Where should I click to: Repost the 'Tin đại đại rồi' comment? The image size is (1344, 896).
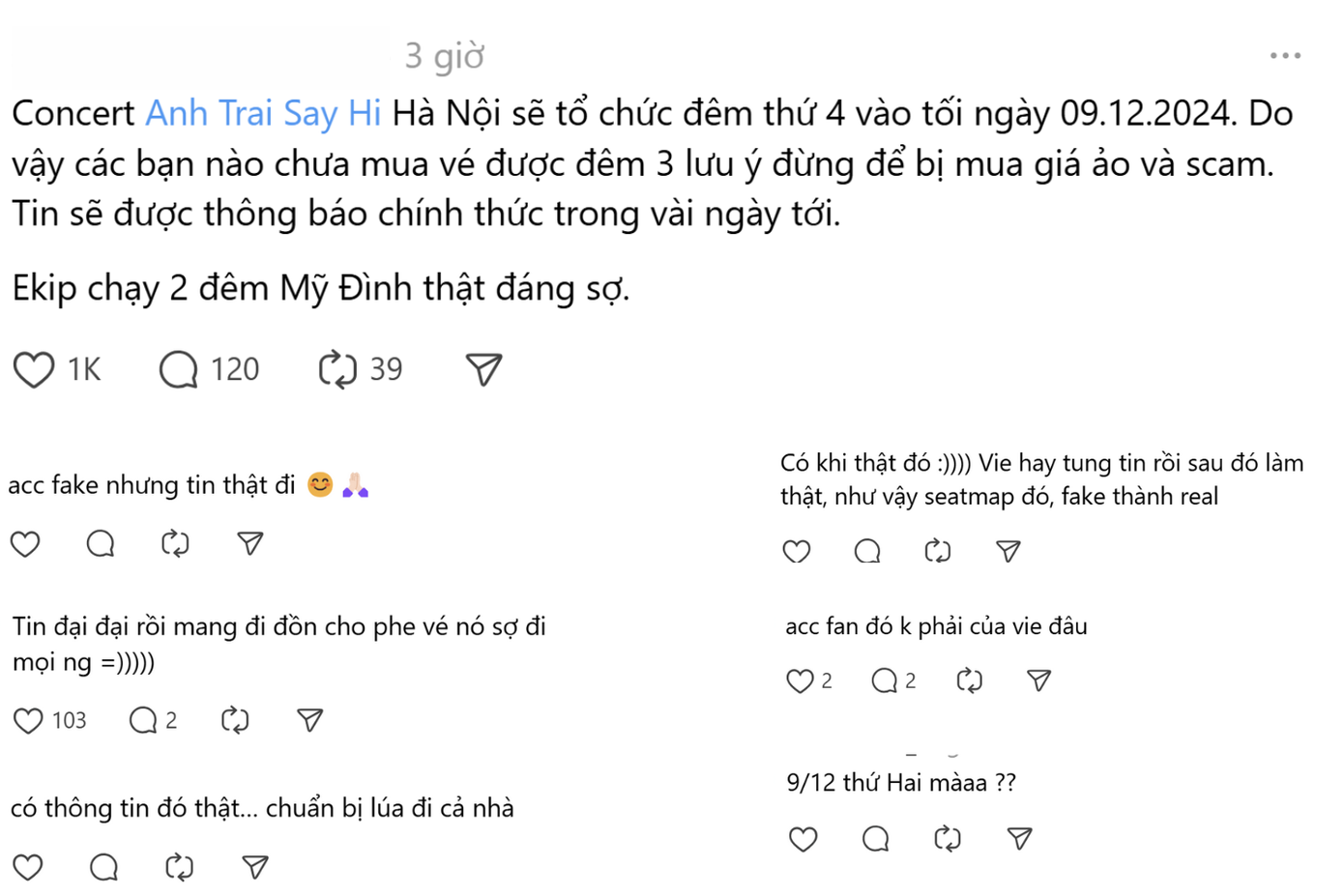pos(233,720)
